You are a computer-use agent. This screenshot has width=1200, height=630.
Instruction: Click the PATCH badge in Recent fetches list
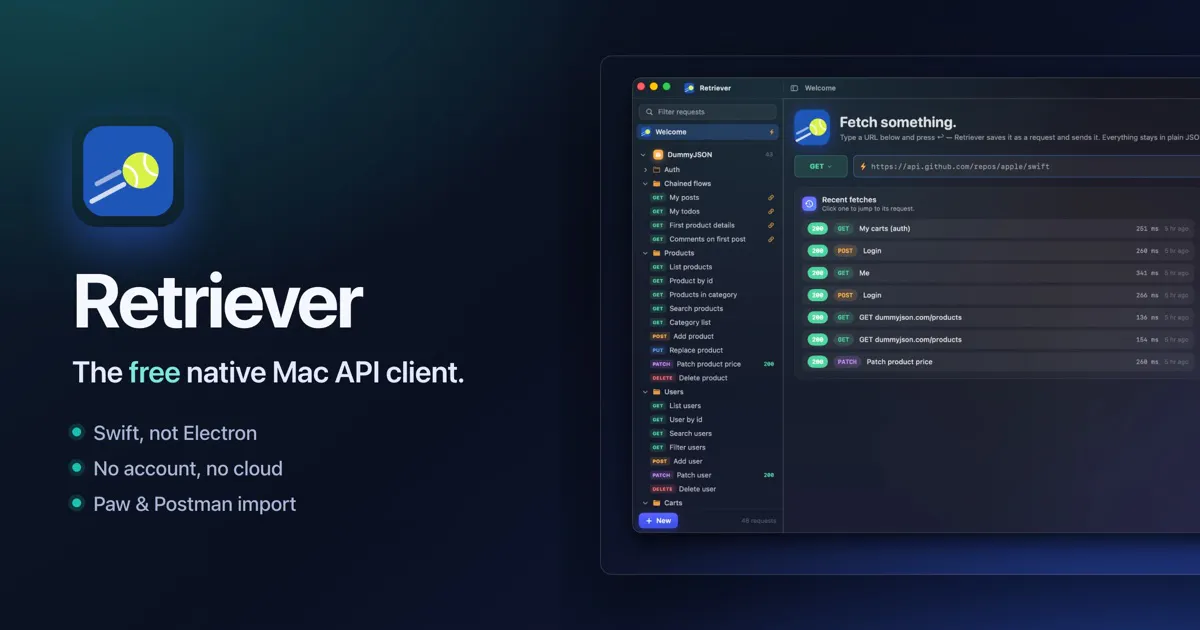[847, 362]
